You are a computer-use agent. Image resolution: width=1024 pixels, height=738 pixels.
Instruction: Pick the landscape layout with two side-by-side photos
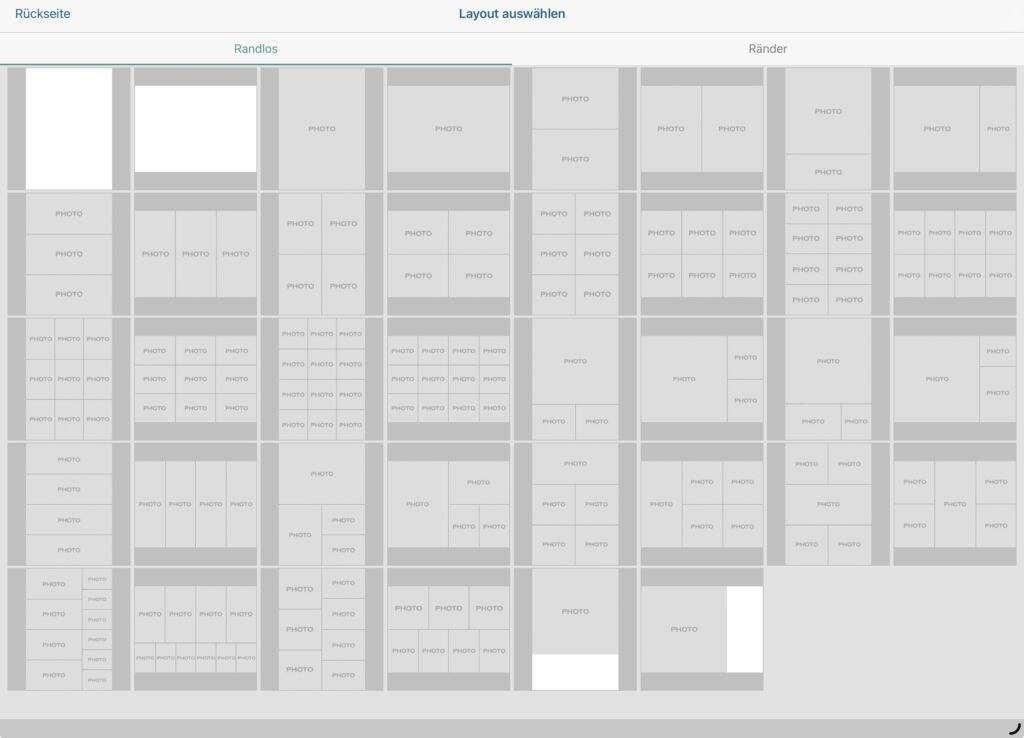coord(701,129)
